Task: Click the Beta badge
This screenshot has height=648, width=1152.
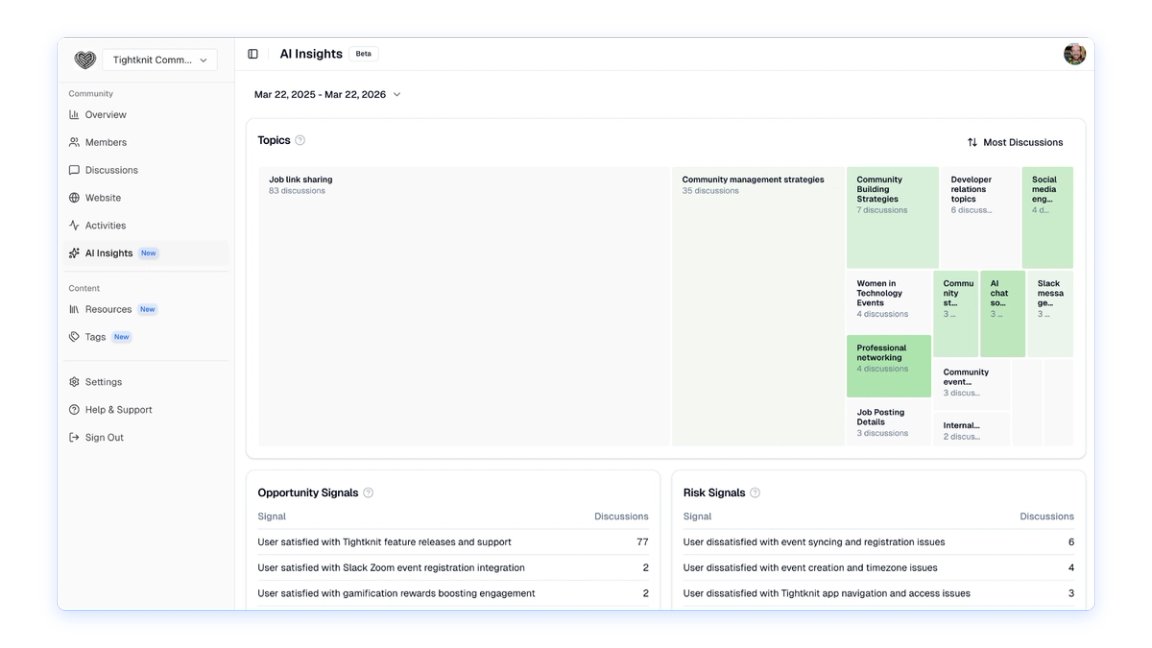Action: pyautogui.click(x=363, y=54)
